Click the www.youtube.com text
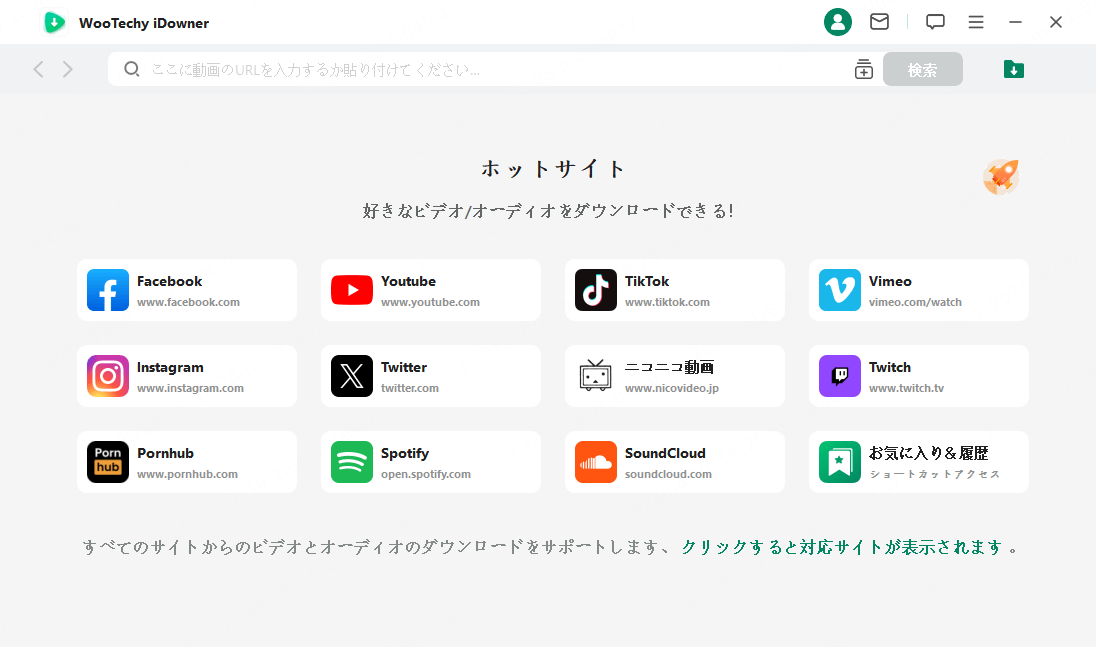Image resolution: width=1096 pixels, height=647 pixels. [430, 303]
